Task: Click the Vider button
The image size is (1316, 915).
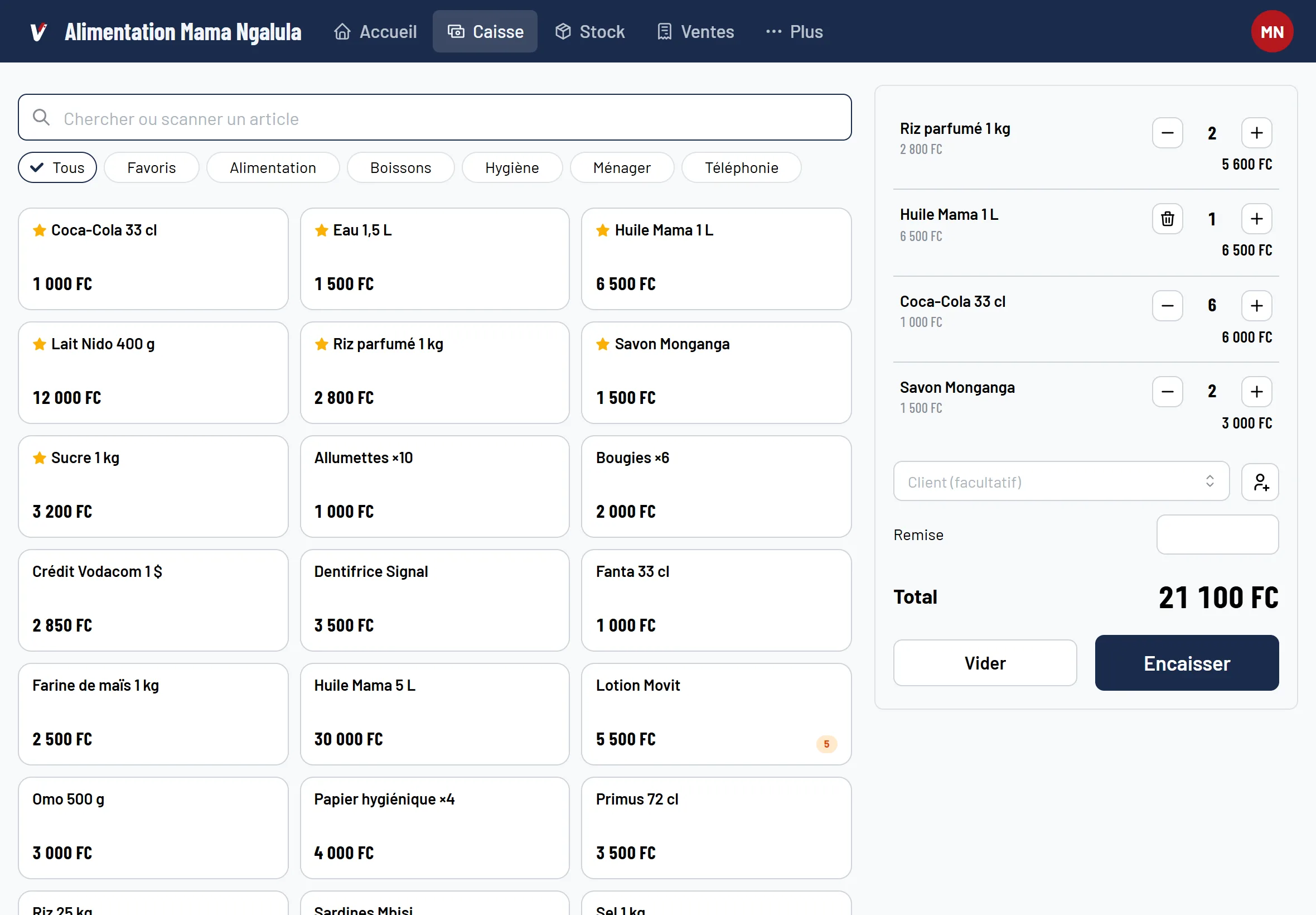Action: [x=985, y=663]
